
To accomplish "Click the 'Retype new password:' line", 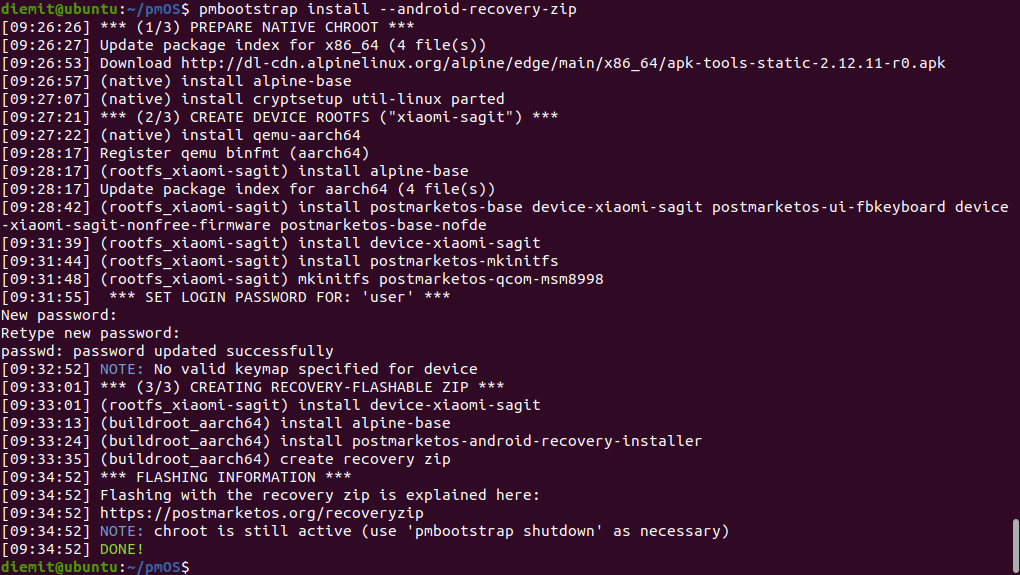I will point(90,333).
